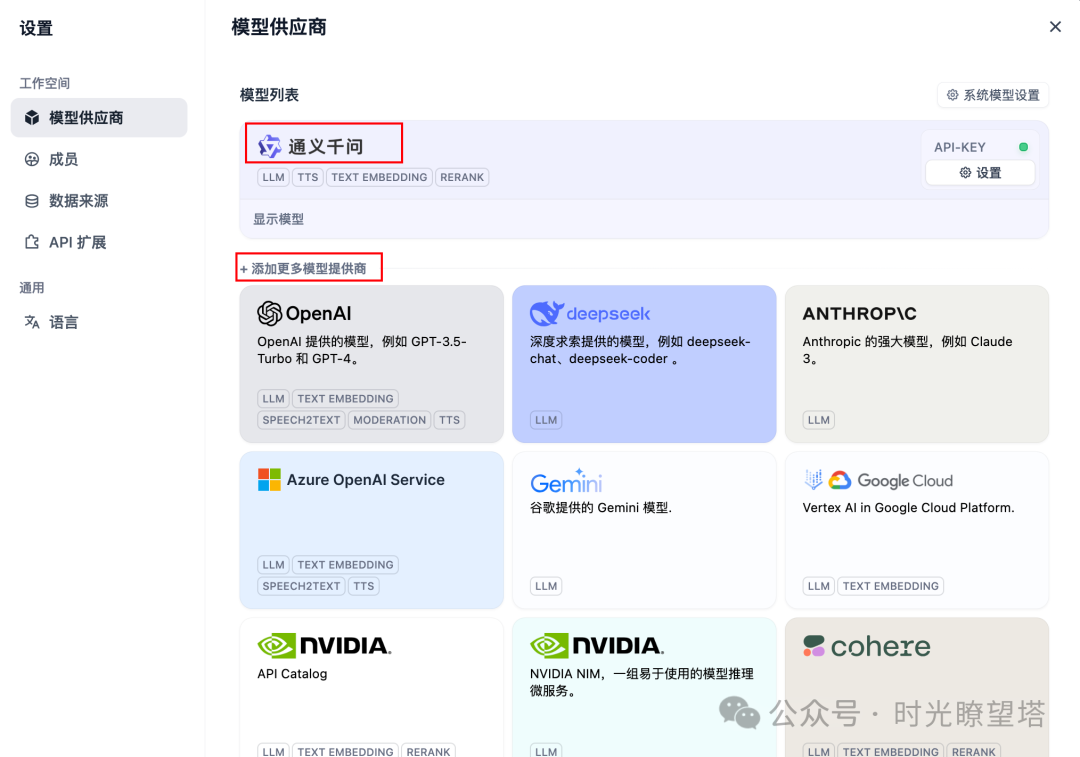
Task: Select the Gemini provider card
Action: pos(644,530)
